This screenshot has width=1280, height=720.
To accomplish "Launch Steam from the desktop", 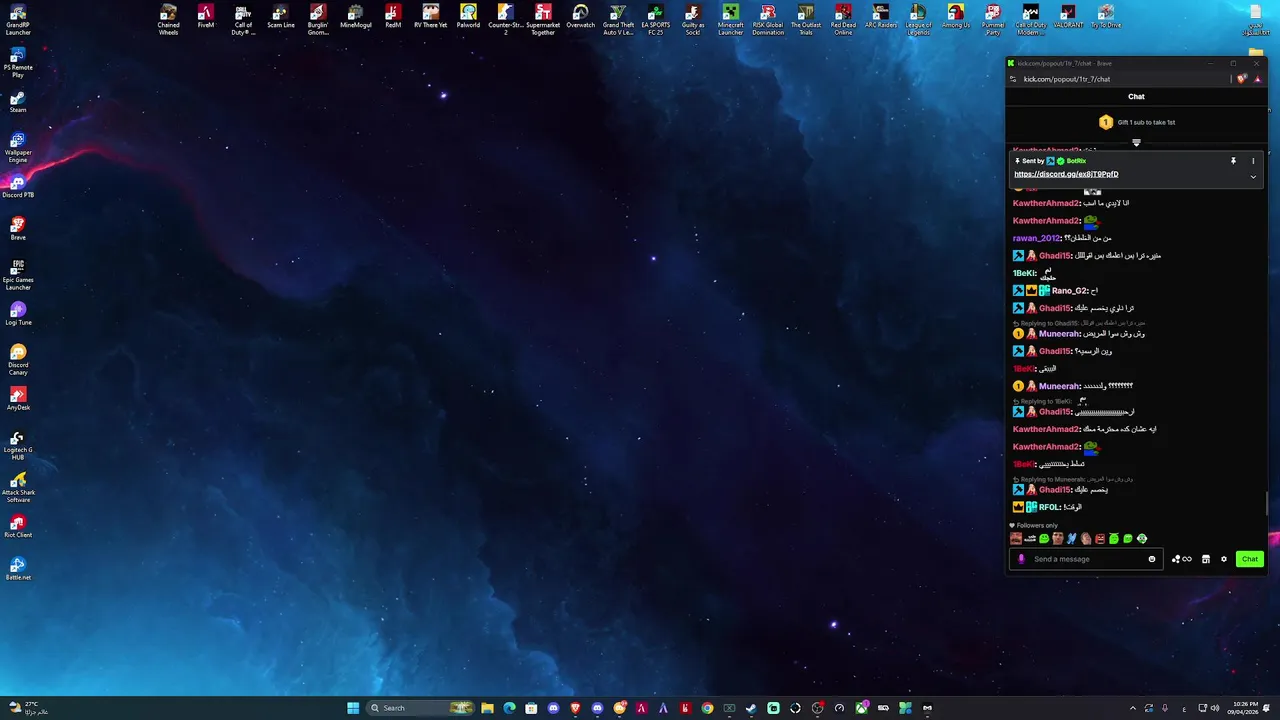I will click(18, 102).
